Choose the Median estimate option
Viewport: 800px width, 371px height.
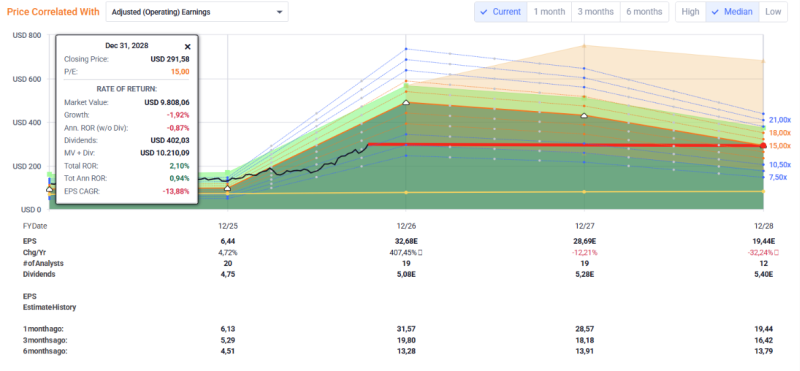pyautogui.click(x=732, y=12)
